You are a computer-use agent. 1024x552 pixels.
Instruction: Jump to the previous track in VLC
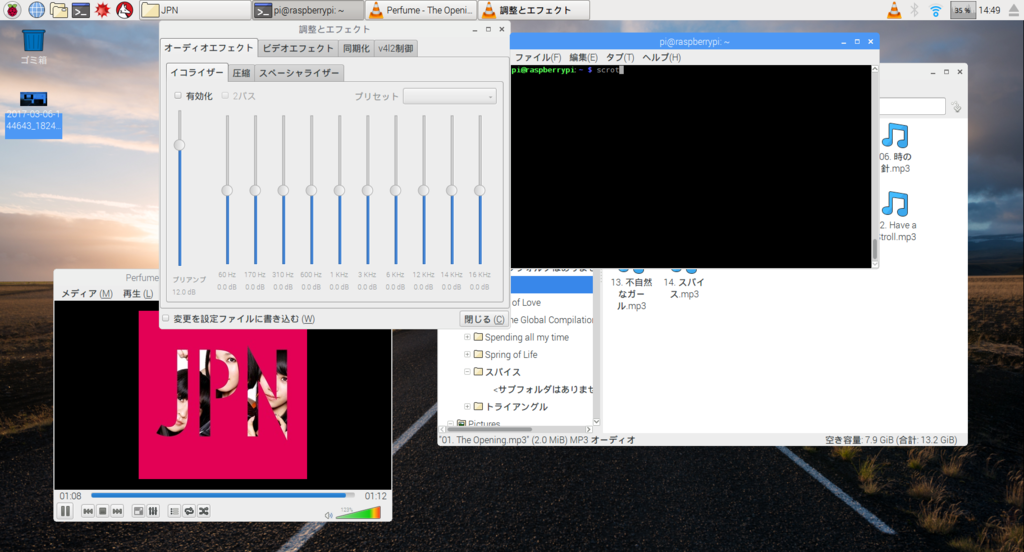pos(88,511)
